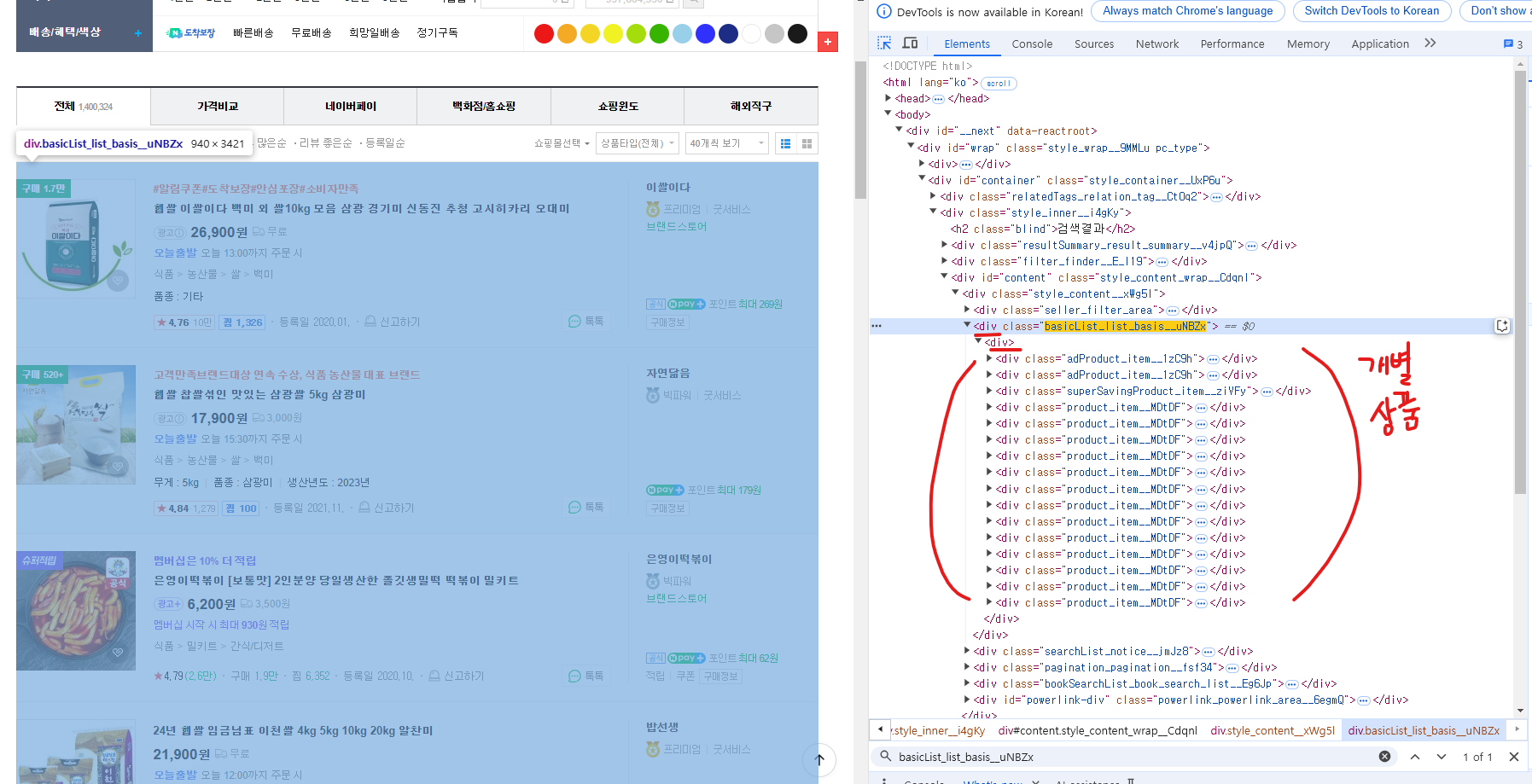Image resolution: width=1532 pixels, height=784 pixels.
Task: Click the 빠른배송 filter link
Action: point(253,33)
